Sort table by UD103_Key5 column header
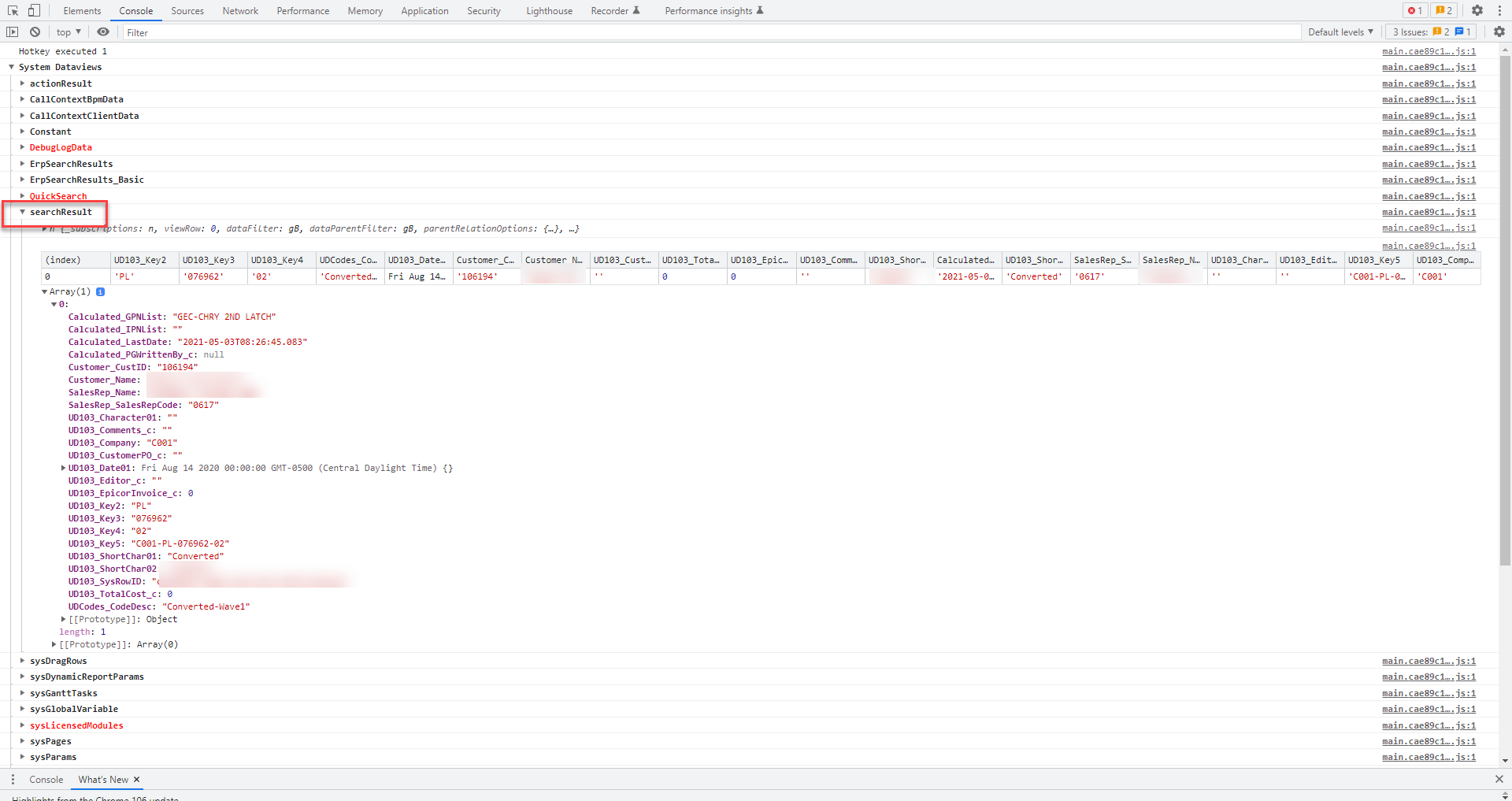This screenshot has width=1512, height=801. click(1378, 261)
